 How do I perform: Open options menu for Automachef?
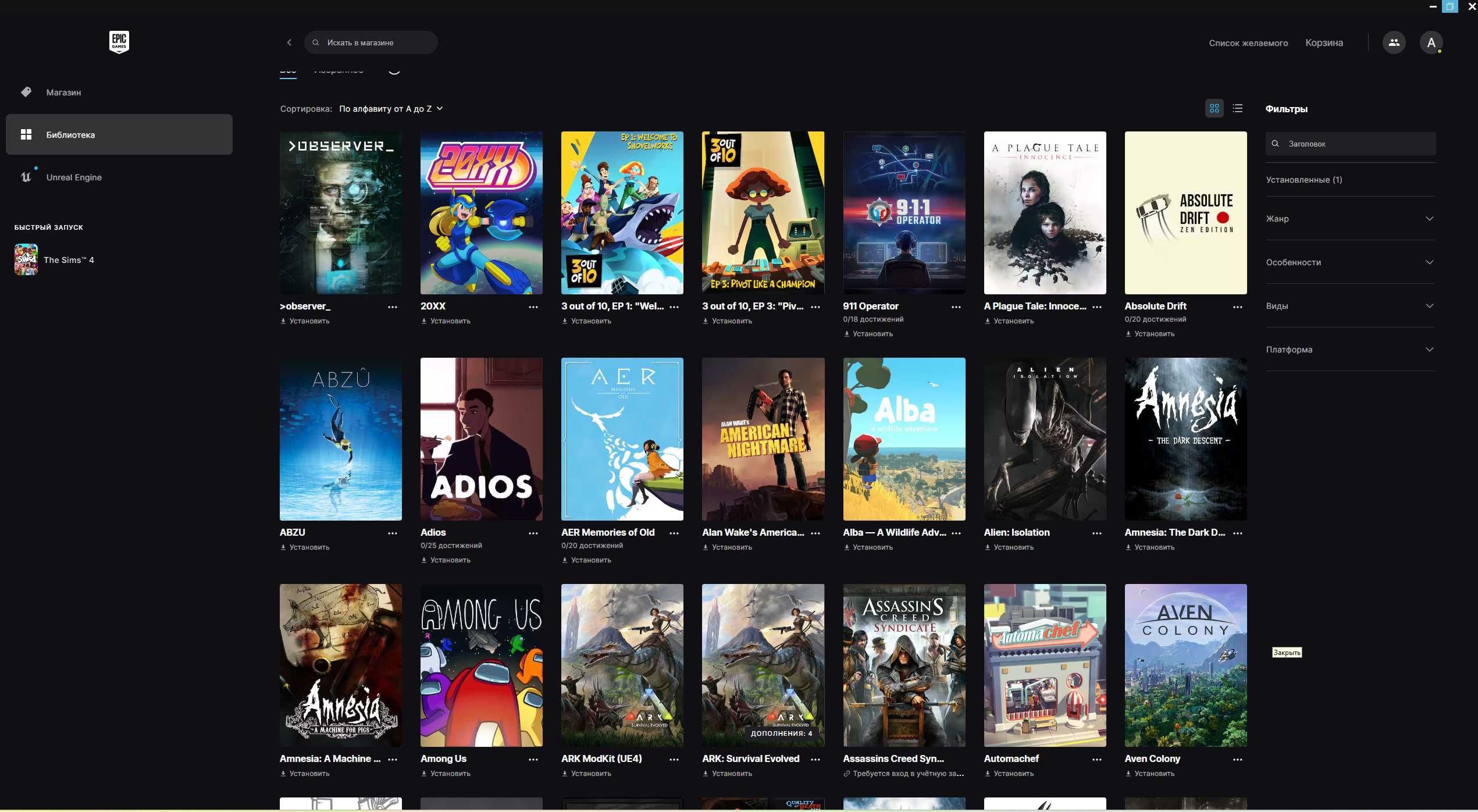click(x=1097, y=759)
